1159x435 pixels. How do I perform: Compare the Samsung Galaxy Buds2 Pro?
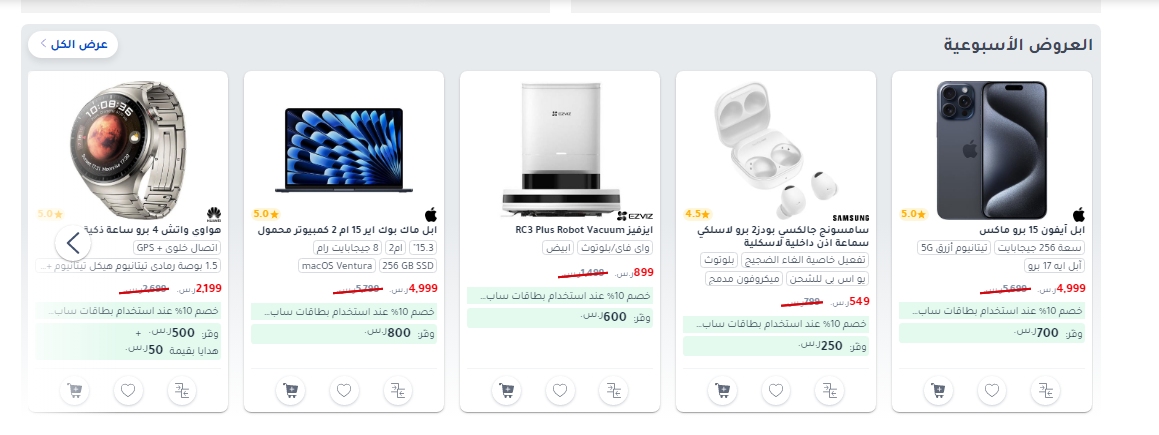pos(829,390)
